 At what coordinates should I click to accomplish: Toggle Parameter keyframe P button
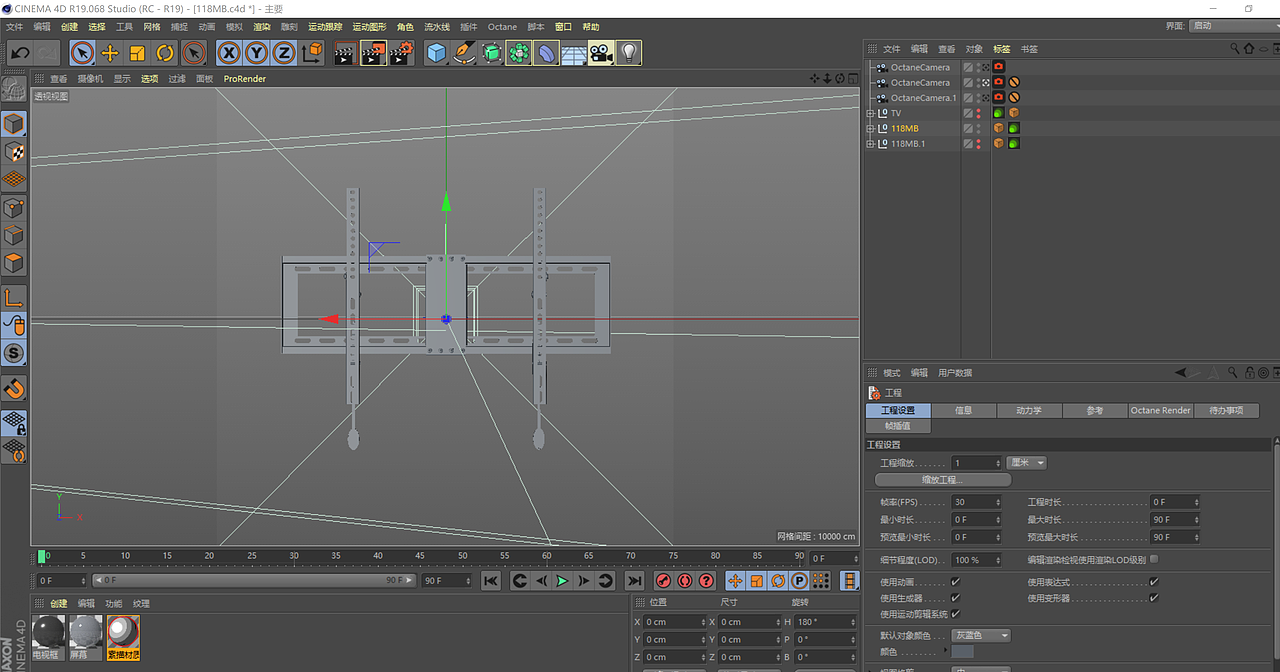click(x=800, y=580)
